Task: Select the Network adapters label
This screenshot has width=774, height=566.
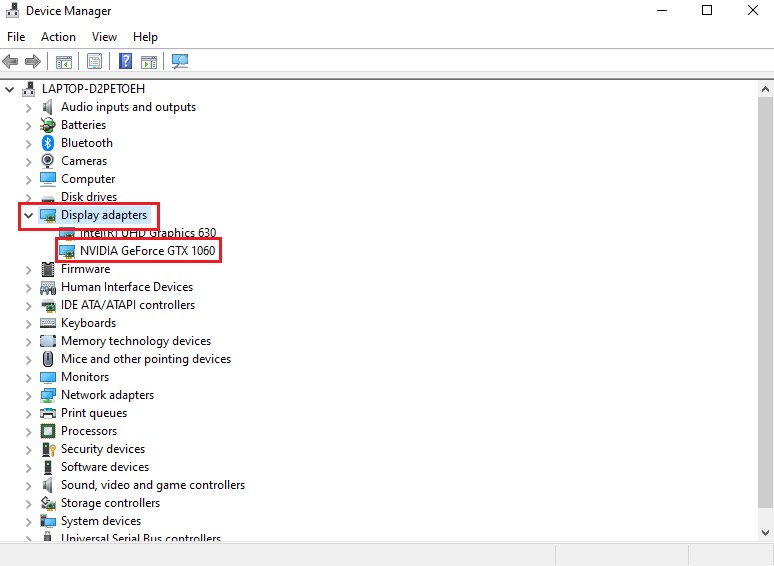Action: (107, 395)
